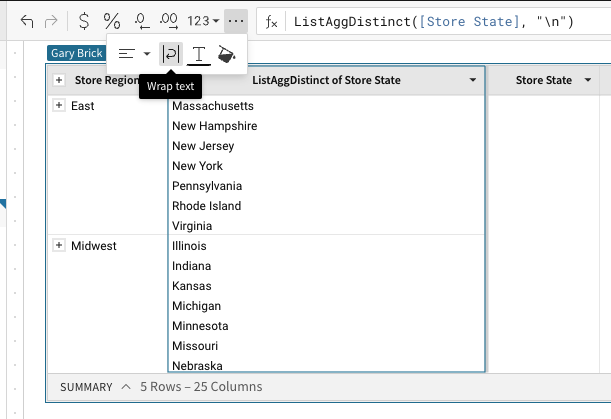Apply percent format

[112, 21]
